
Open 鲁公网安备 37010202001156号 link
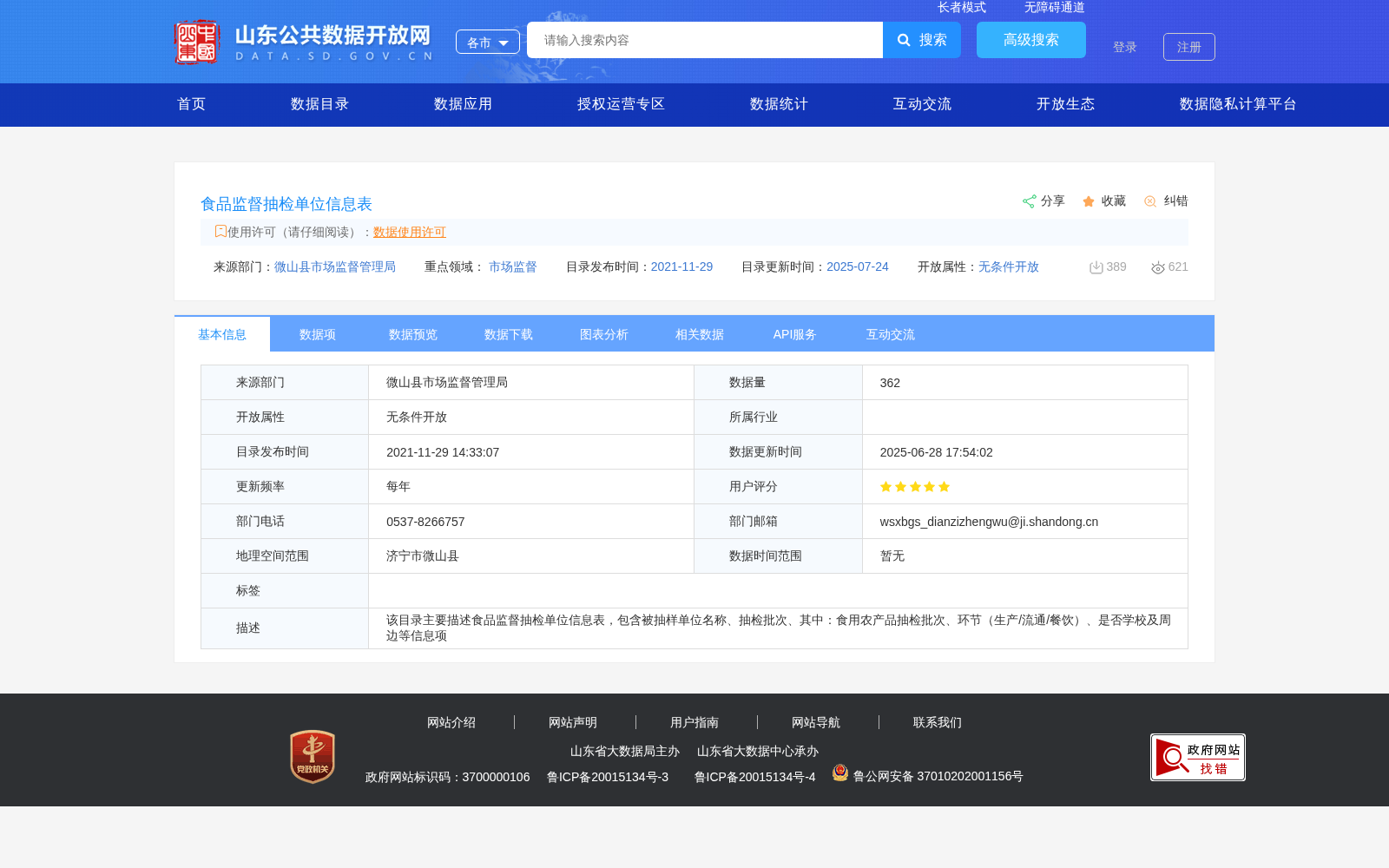coord(938,776)
